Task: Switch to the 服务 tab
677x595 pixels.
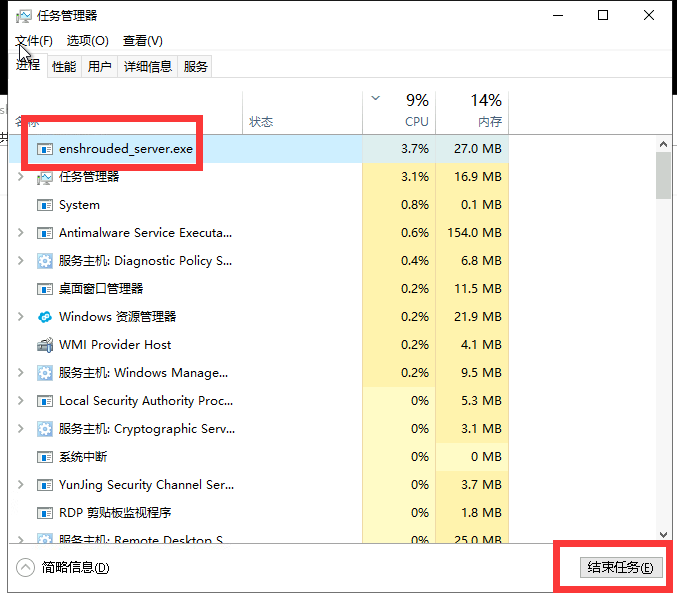Action: point(195,66)
